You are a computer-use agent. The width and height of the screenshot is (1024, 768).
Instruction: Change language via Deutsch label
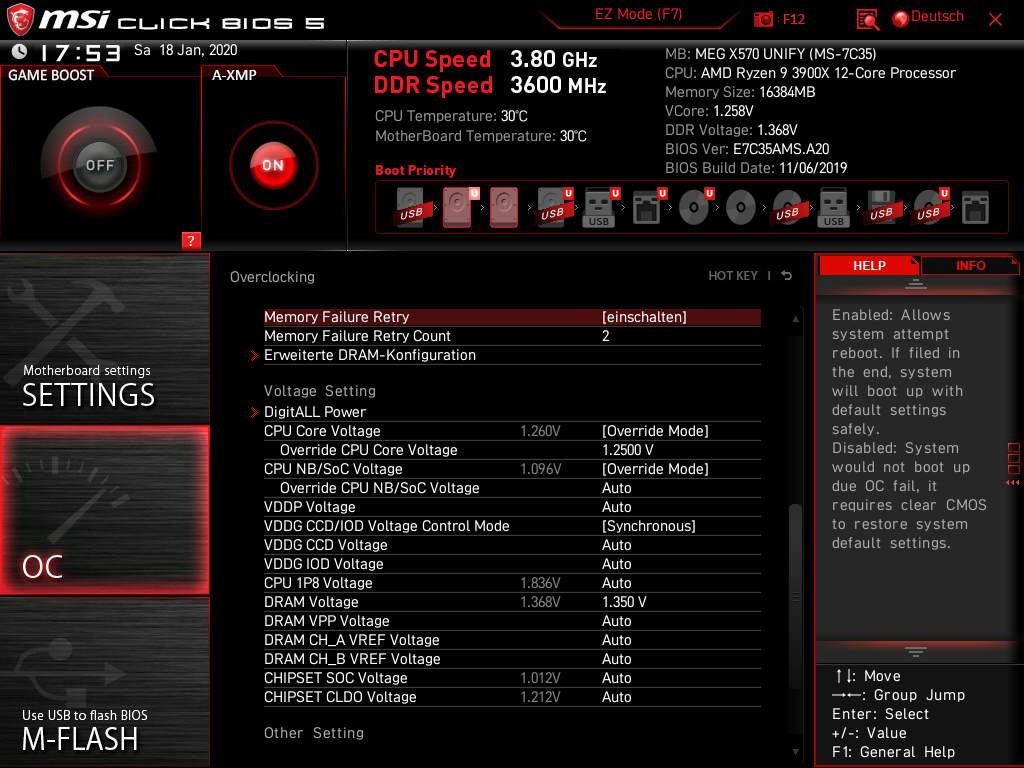click(936, 16)
